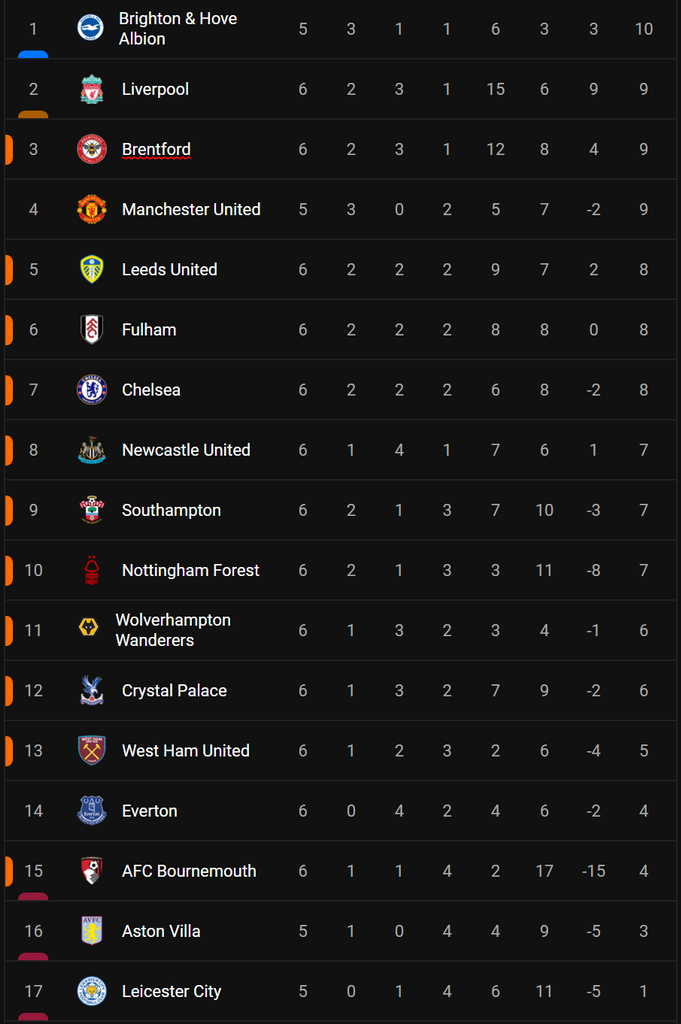The width and height of the screenshot is (681, 1024).
Task: Open the Everton team page link
Action: point(149,811)
